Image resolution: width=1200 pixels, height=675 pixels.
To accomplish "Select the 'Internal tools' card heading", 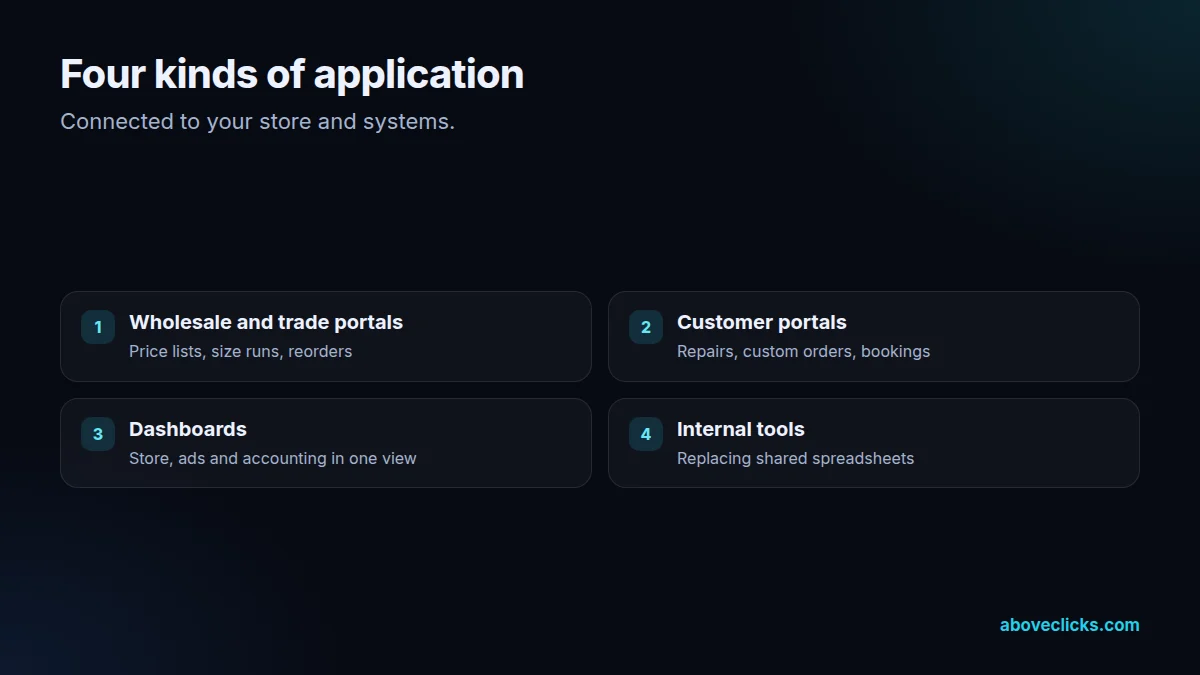I will pyautogui.click(x=741, y=429).
